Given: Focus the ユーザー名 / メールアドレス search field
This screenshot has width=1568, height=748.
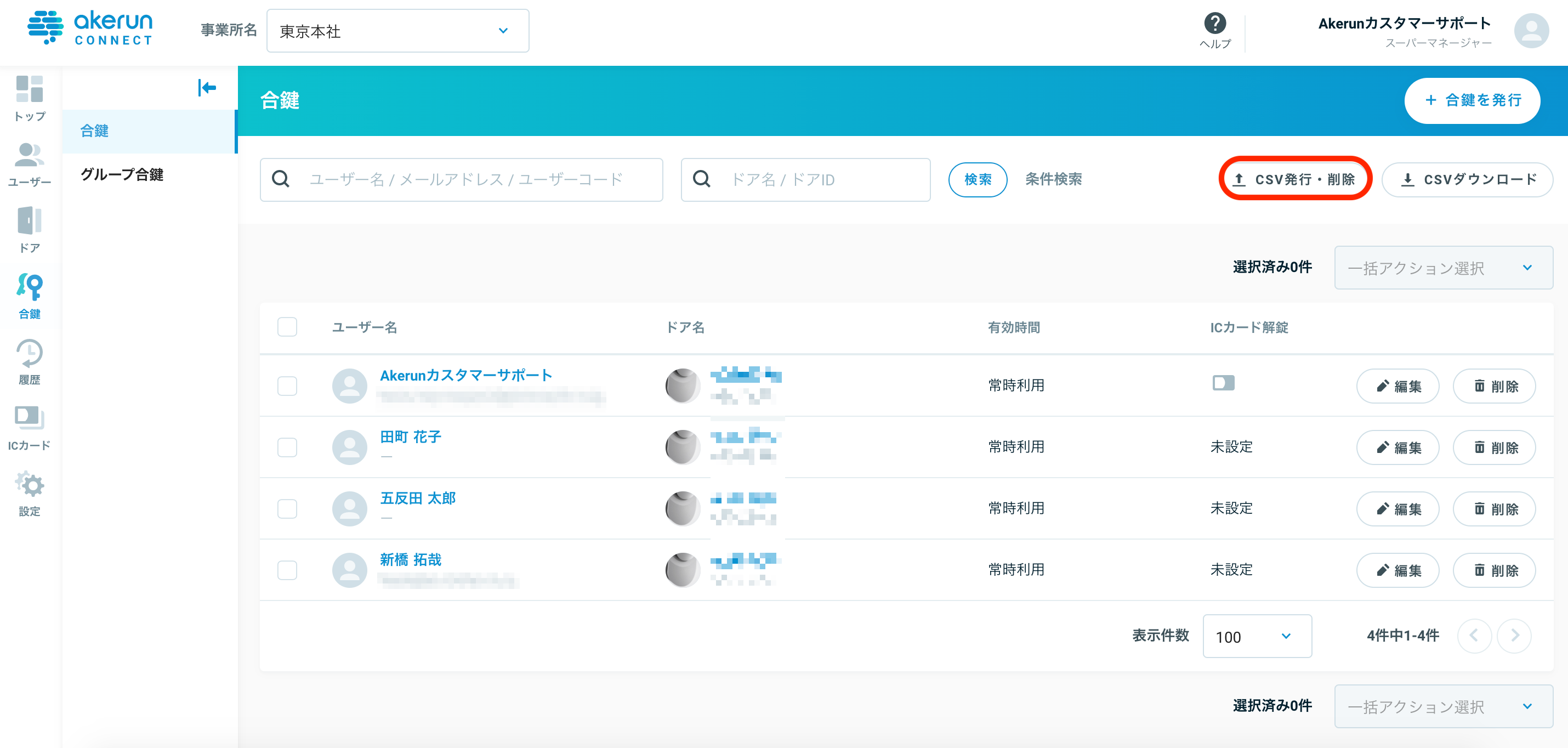Looking at the screenshot, I should coord(462,179).
